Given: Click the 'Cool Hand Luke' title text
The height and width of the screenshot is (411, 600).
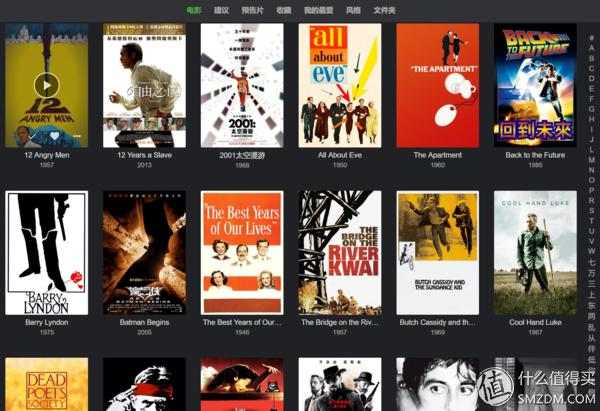Looking at the screenshot, I should click(535, 322).
